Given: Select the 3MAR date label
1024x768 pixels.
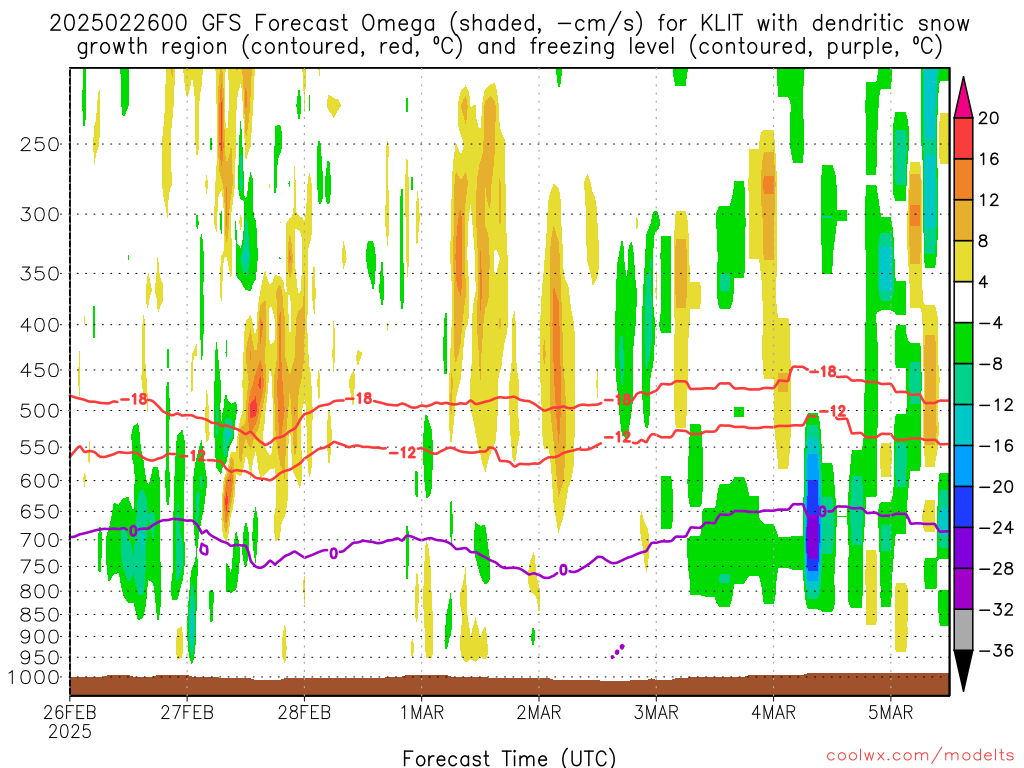Looking at the screenshot, I should tap(656, 712).
